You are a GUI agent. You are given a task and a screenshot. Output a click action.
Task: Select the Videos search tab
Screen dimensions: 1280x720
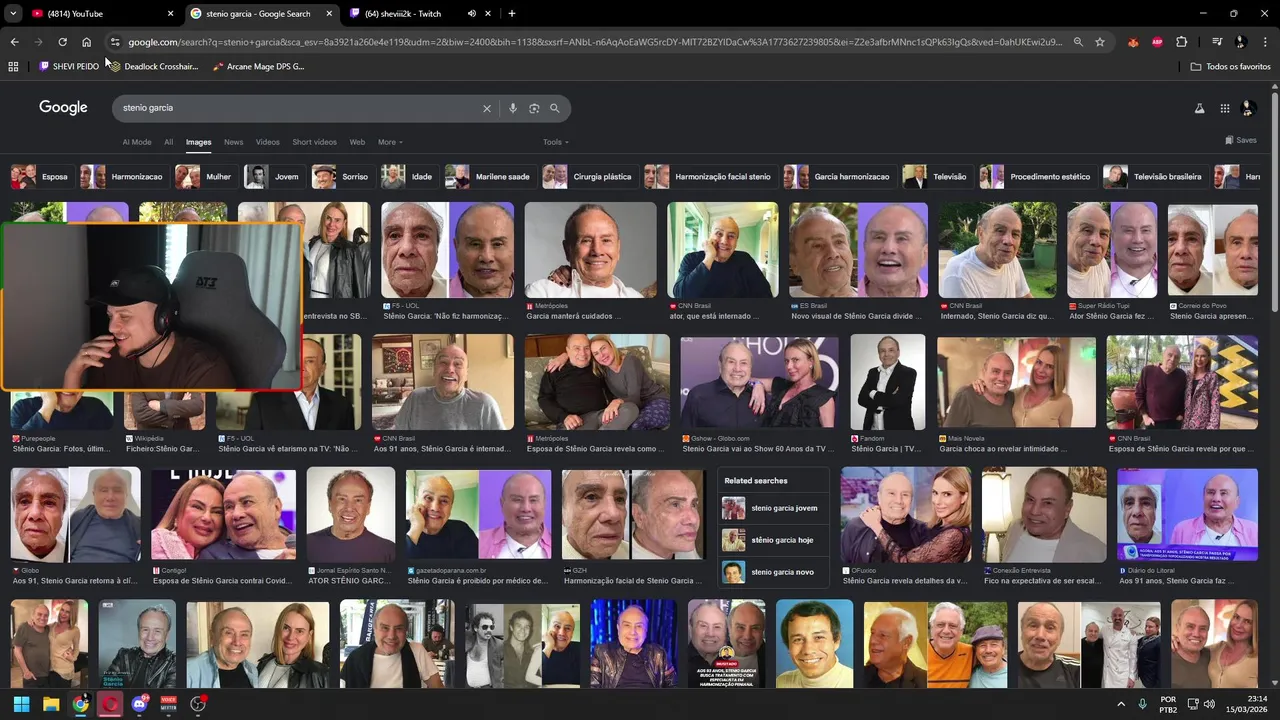point(267,142)
